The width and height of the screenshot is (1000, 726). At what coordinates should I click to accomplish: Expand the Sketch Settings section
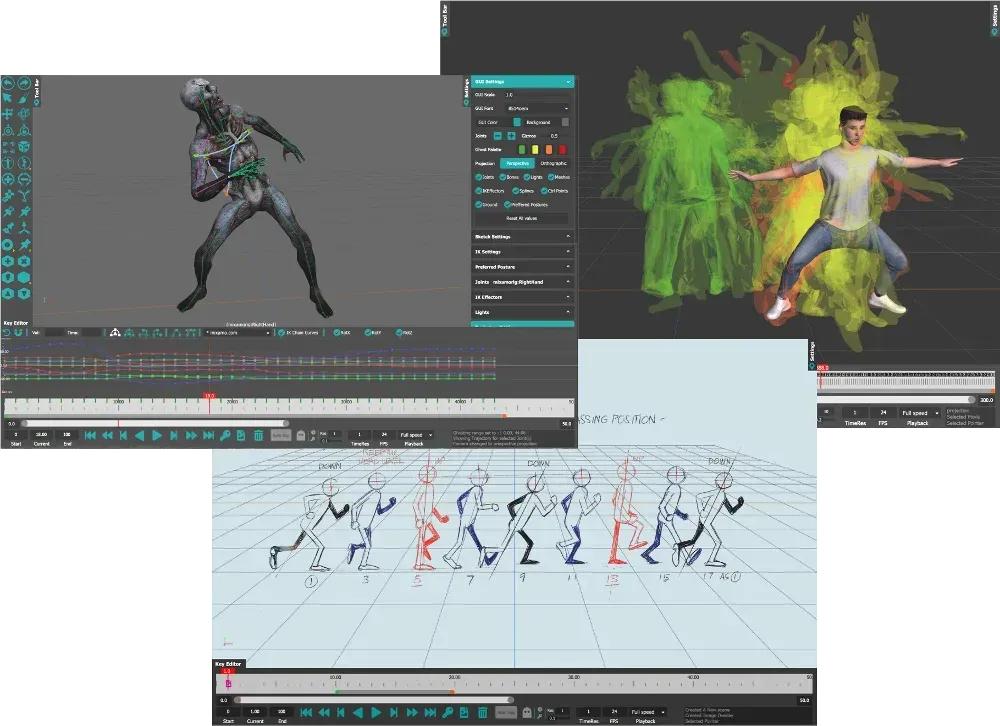click(x=521, y=237)
